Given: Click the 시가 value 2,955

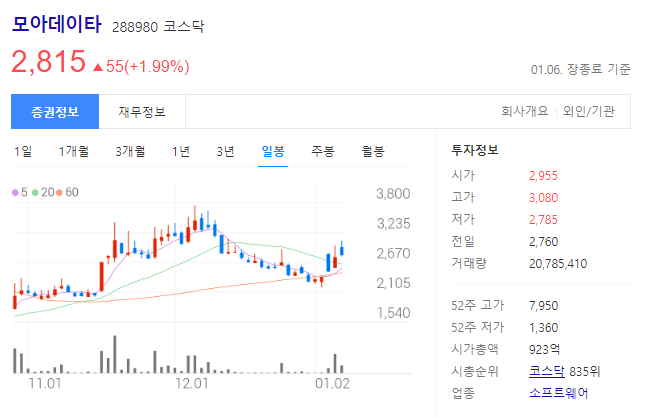Looking at the screenshot, I should pyautogui.click(x=543, y=176).
